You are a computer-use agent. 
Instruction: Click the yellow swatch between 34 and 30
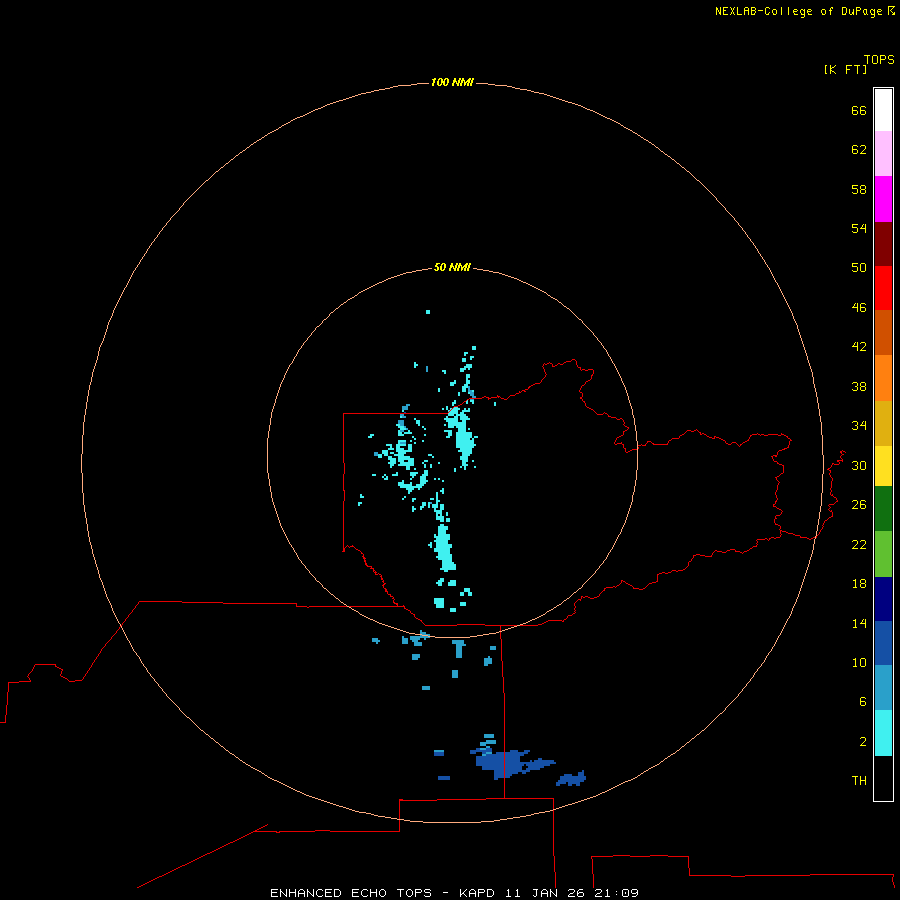(883, 466)
